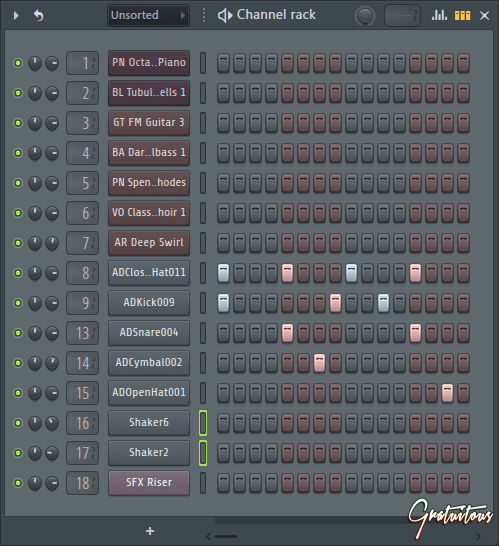The height and width of the screenshot is (546, 499).
Task: Mute the SFX Riser channel
Action: pyautogui.click(x=18, y=483)
